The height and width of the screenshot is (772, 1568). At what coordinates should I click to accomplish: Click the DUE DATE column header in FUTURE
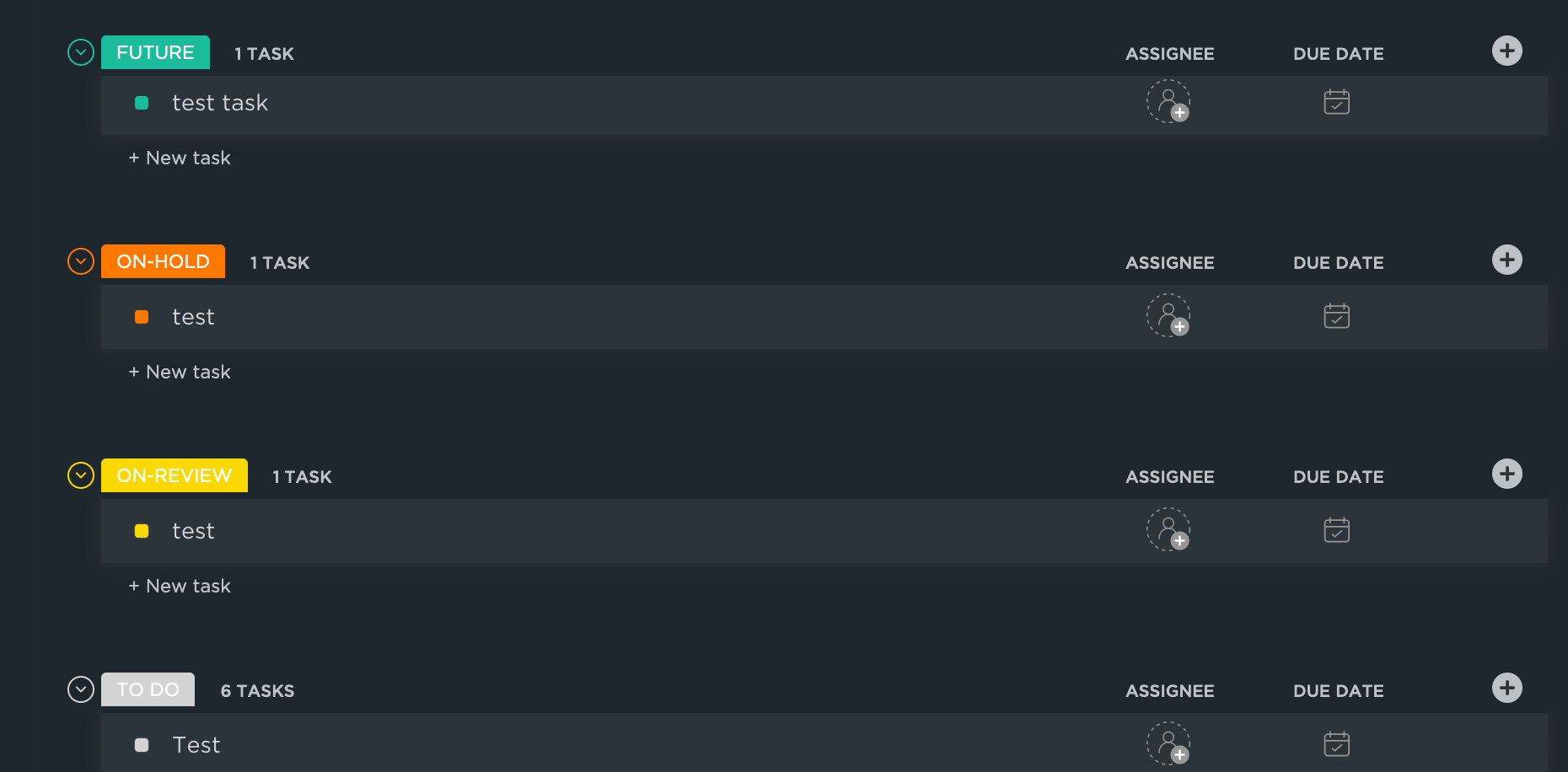[1338, 54]
